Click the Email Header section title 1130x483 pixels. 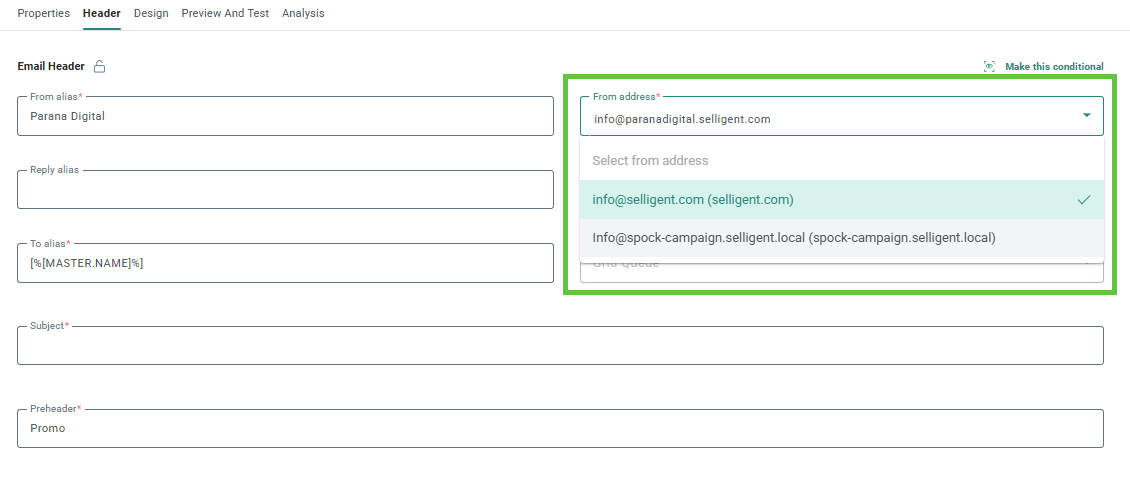51,67
